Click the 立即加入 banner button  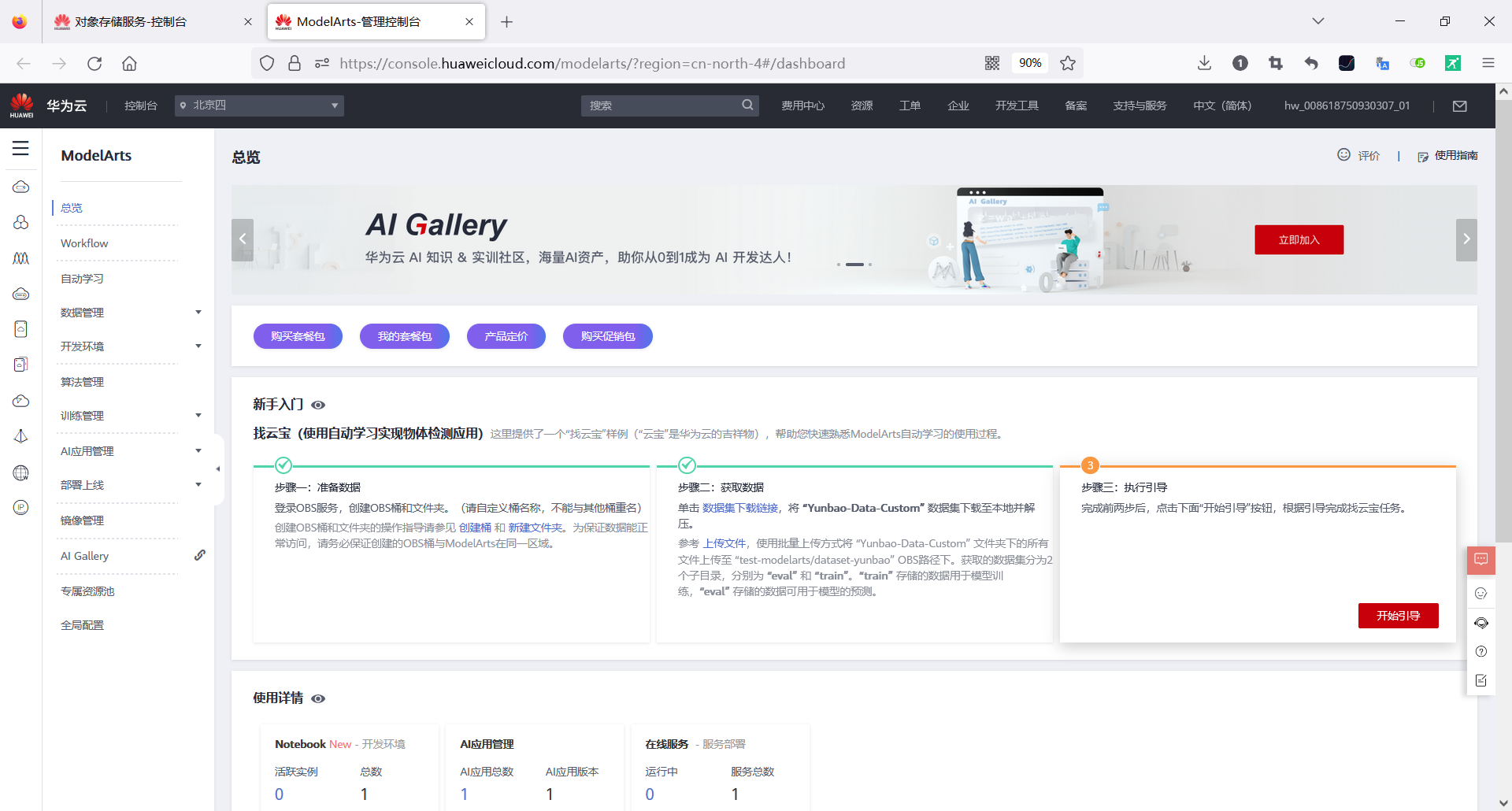(1299, 239)
